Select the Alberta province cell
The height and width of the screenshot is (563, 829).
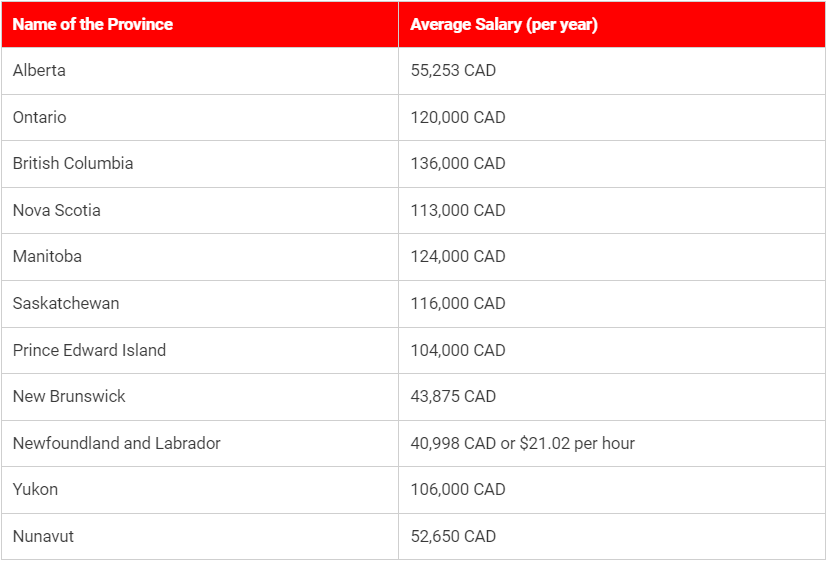pyautogui.click(x=39, y=71)
